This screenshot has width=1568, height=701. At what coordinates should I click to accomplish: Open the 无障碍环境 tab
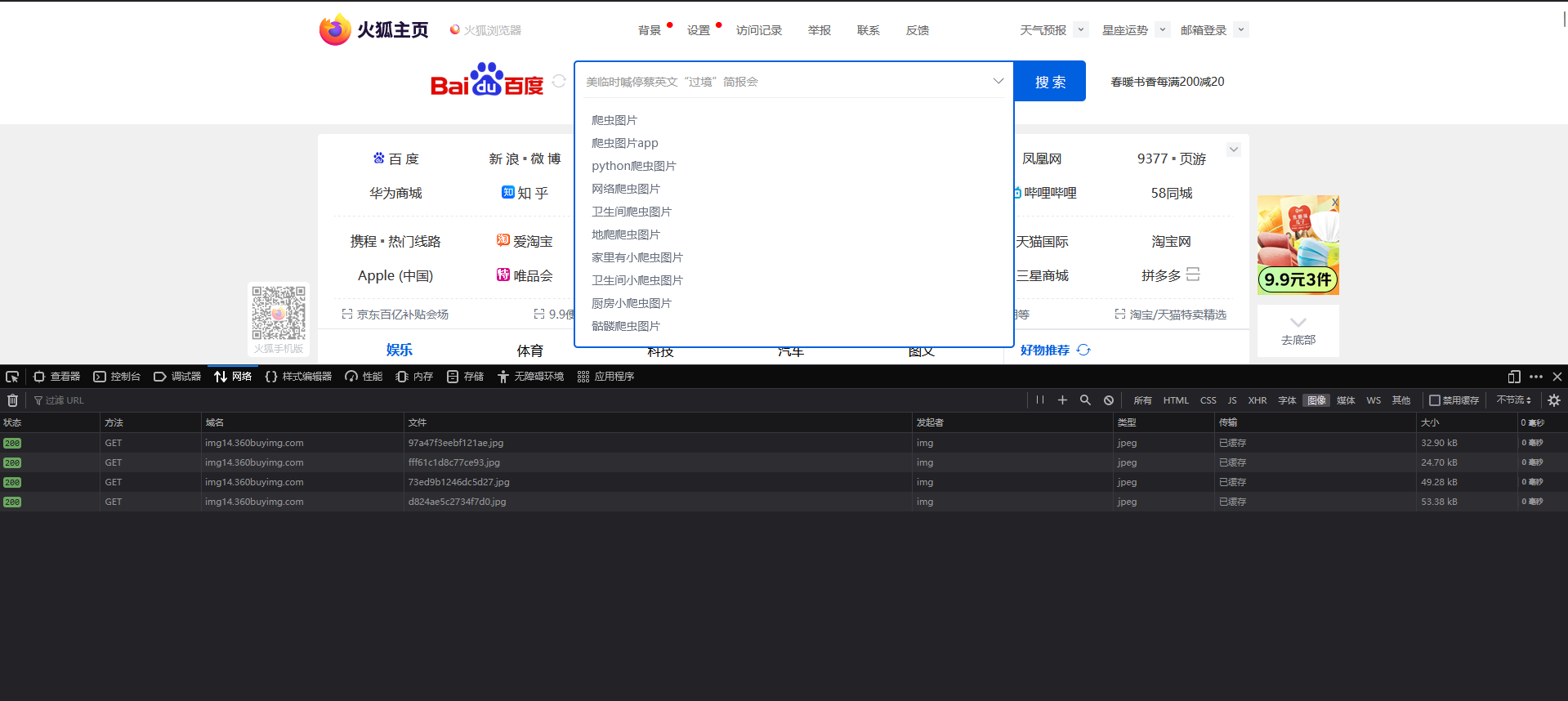[x=531, y=377]
